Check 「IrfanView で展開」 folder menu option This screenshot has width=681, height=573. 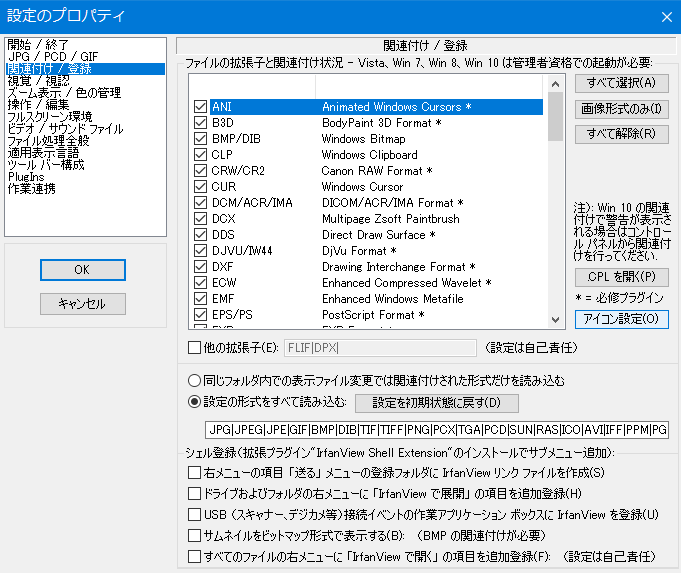(194, 494)
